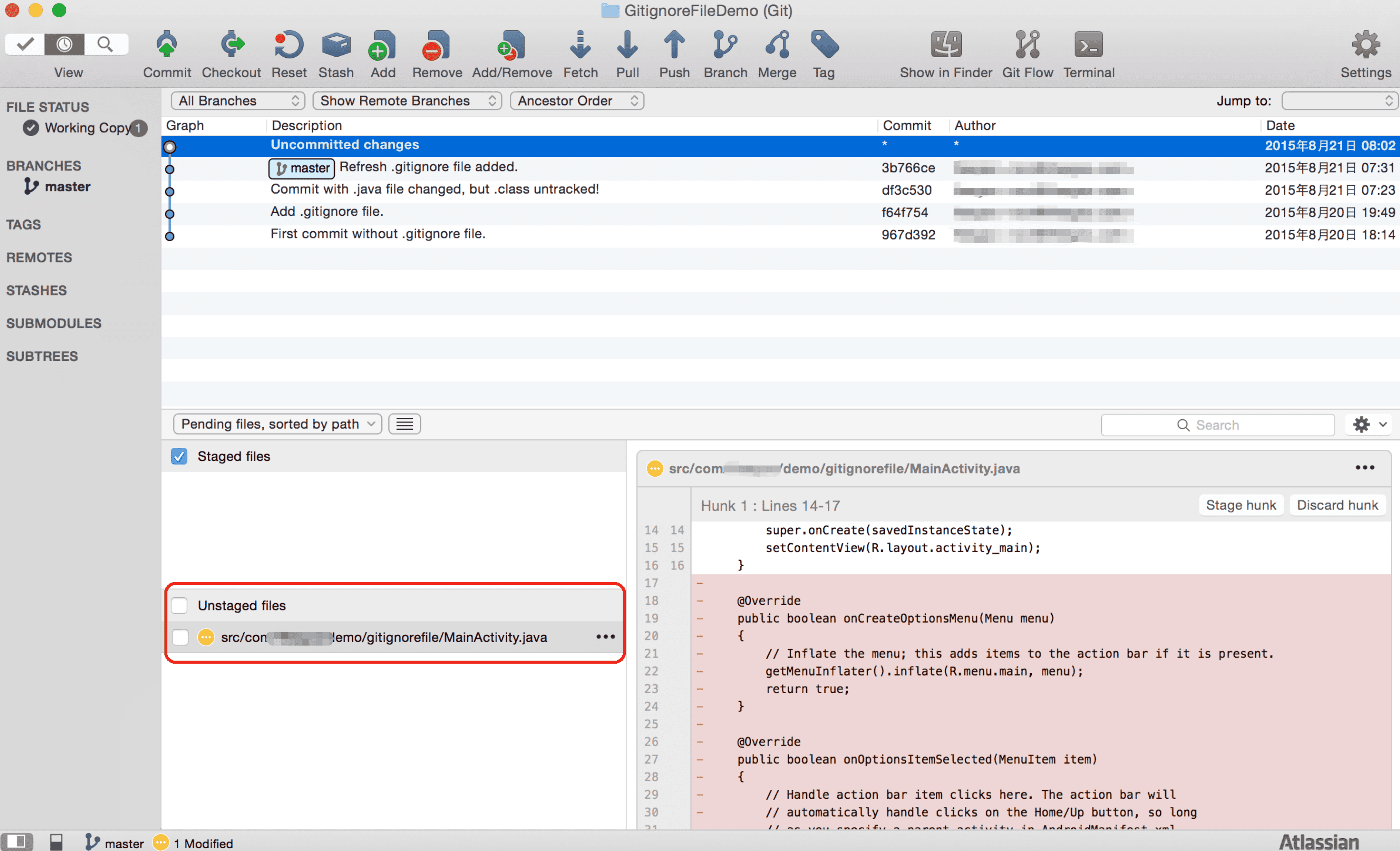Open diff file options ellipsis menu

click(x=1365, y=467)
